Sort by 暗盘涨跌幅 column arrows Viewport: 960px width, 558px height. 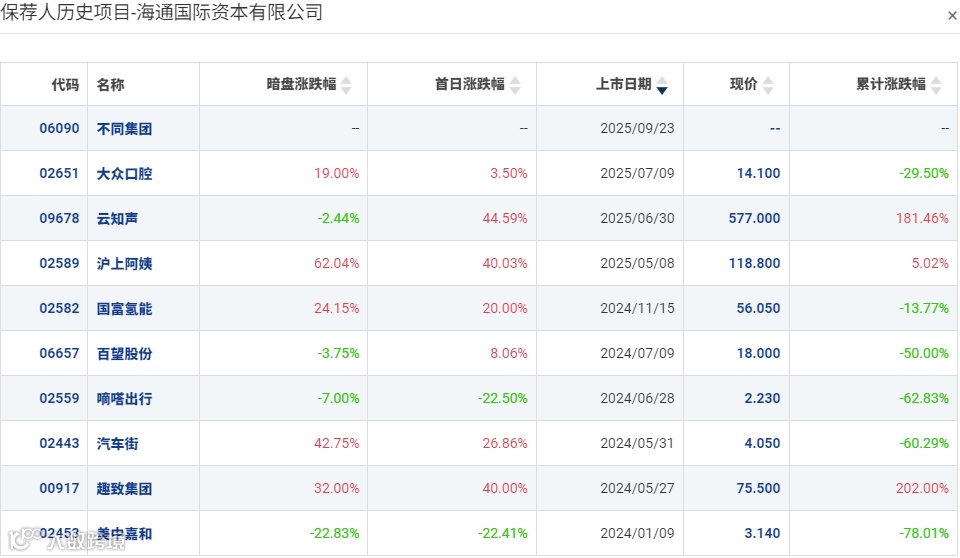346,85
